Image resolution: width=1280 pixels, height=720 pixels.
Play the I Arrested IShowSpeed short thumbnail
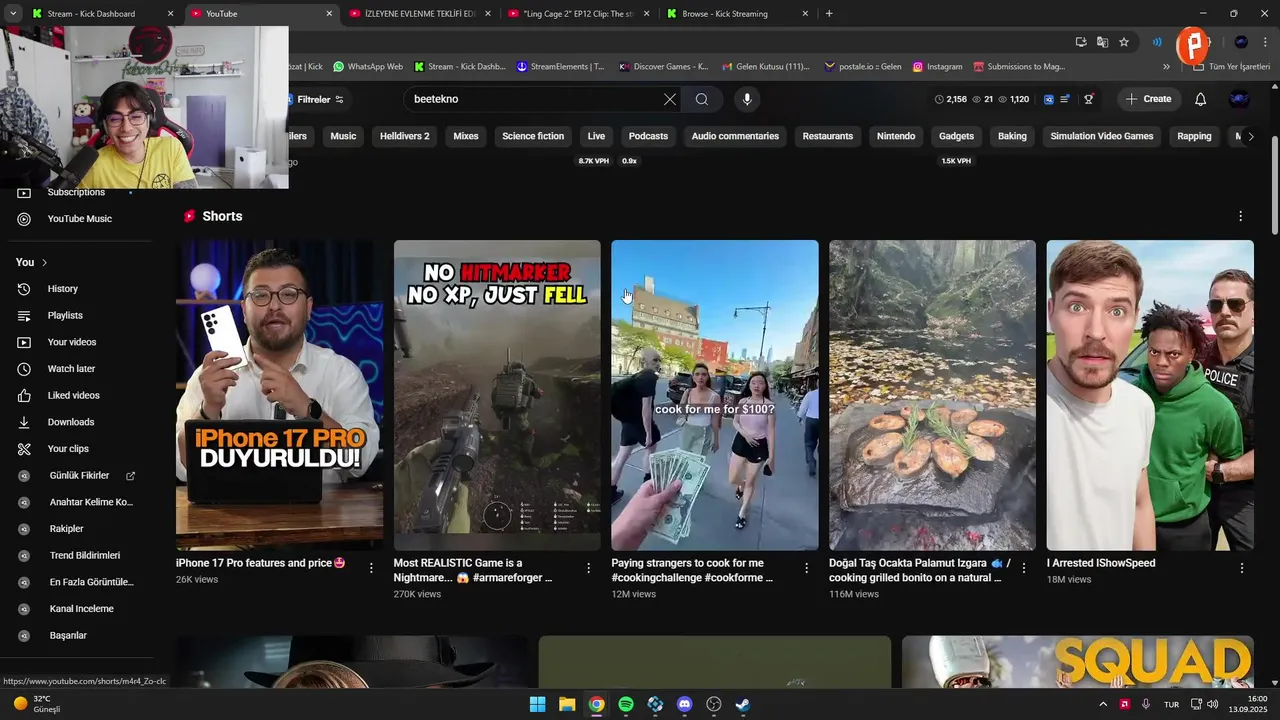[1150, 395]
